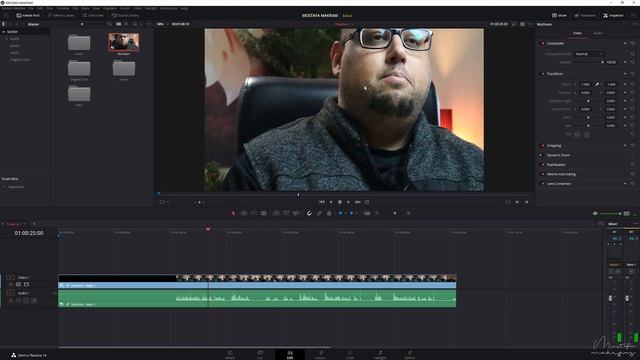Add a blue marker at playhead

pyautogui.click(x=351, y=213)
